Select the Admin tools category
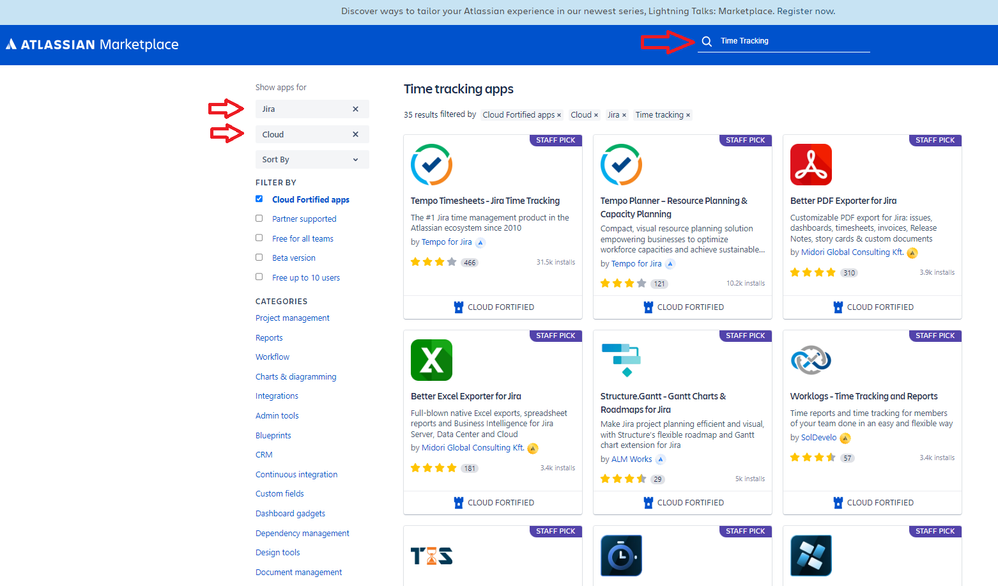Screen dimensions: 998x586 click(x=277, y=415)
